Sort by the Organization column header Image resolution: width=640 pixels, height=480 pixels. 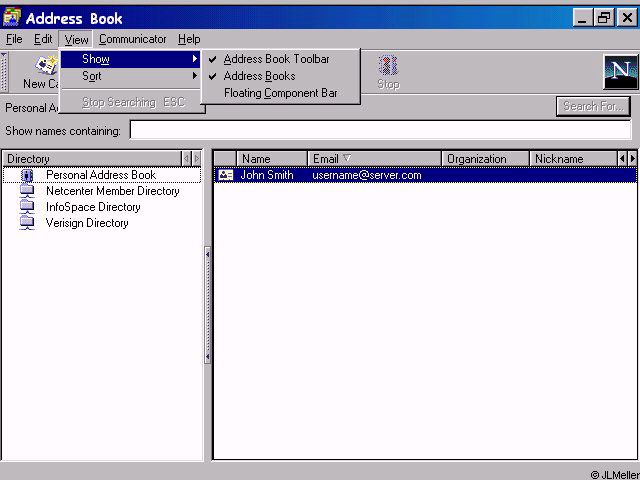click(485, 158)
